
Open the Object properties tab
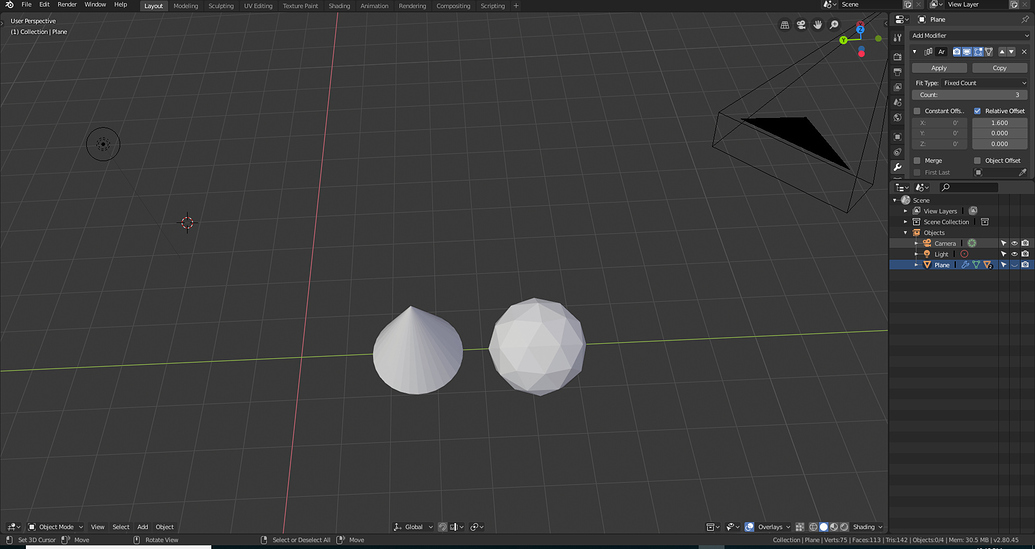pyautogui.click(x=897, y=137)
